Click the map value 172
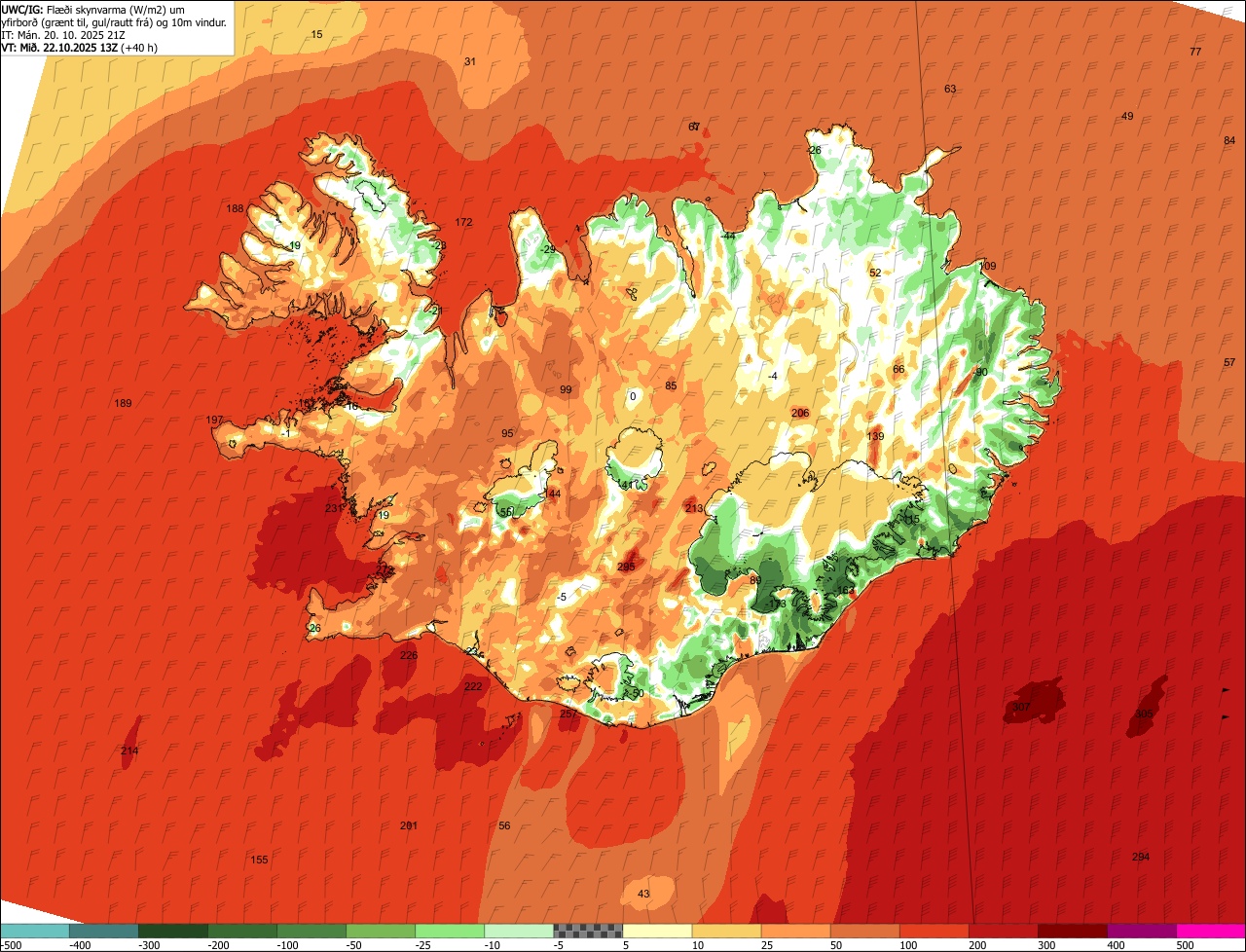 pyautogui.click(x=464, y=223)
